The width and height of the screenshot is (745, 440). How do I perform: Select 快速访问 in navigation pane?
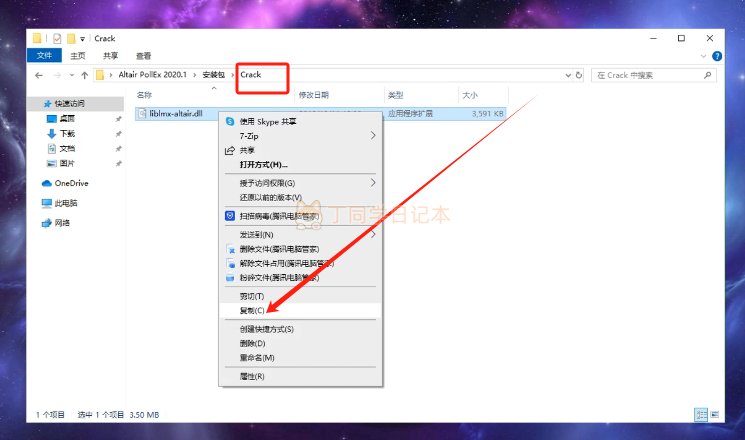[69, 104]
